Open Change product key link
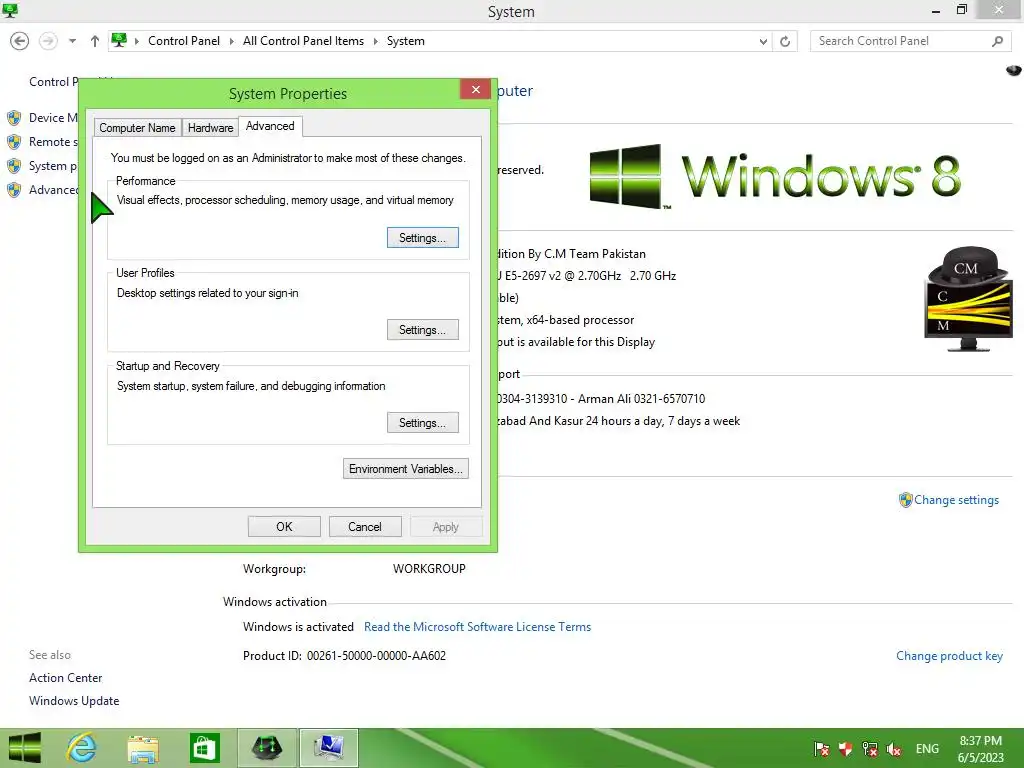This screenshot has width=1024, height=768. click(950, 656)
